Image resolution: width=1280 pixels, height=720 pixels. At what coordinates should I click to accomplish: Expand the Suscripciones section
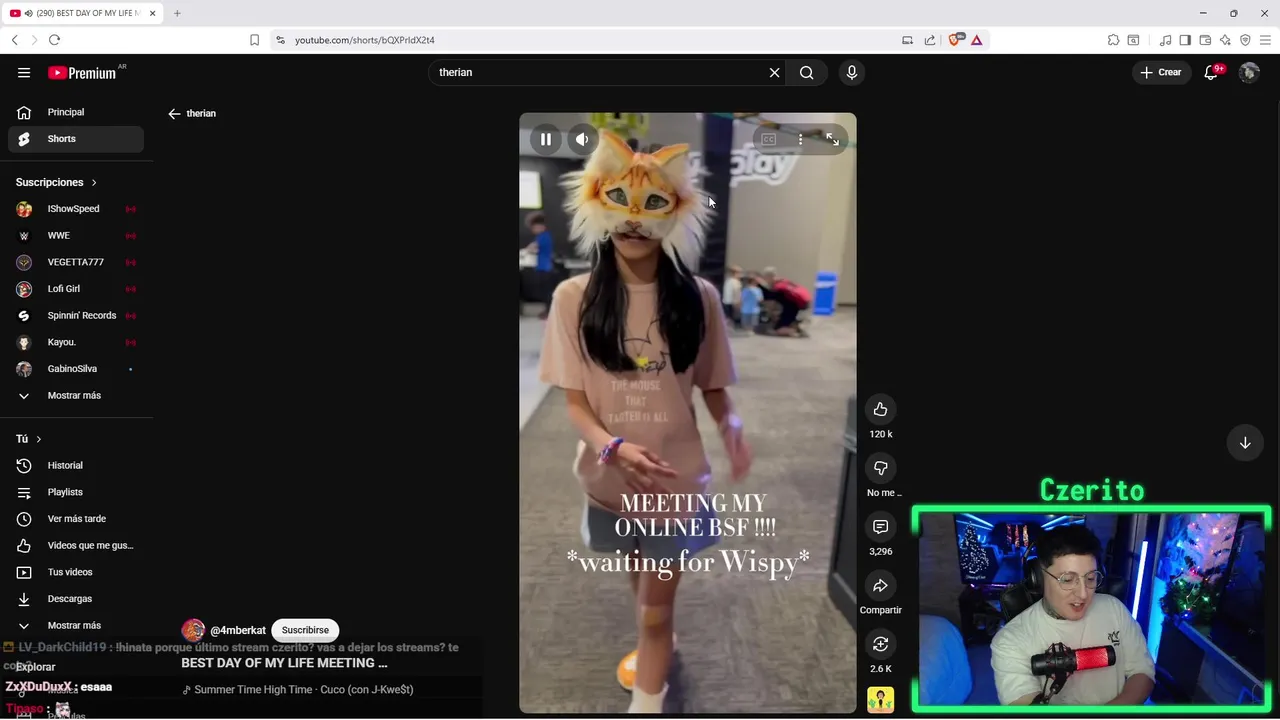pos(57,182)
